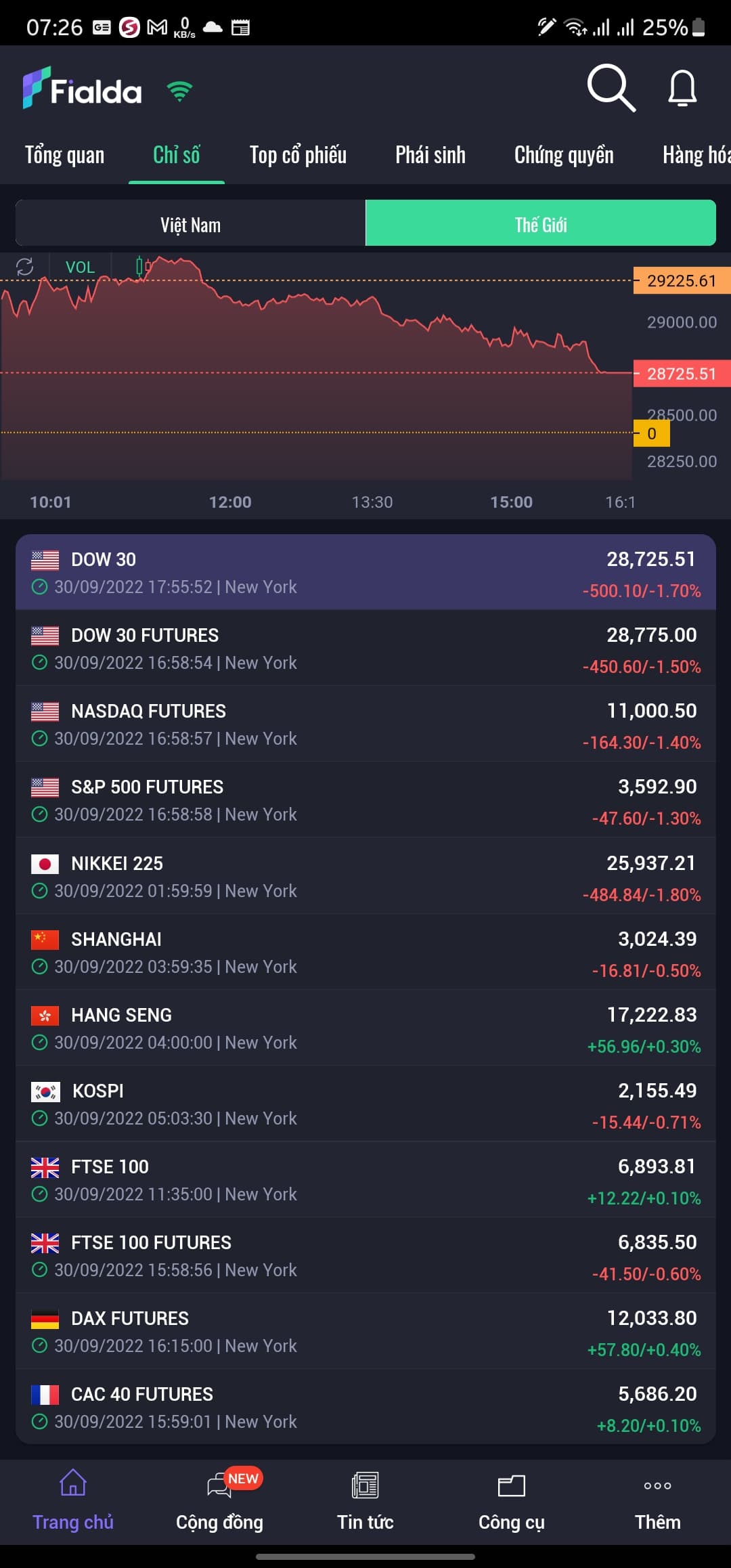This screenshot has height=1568, width=731.
Task: Toggle the VOL indicator on chart
Action: 80,267
